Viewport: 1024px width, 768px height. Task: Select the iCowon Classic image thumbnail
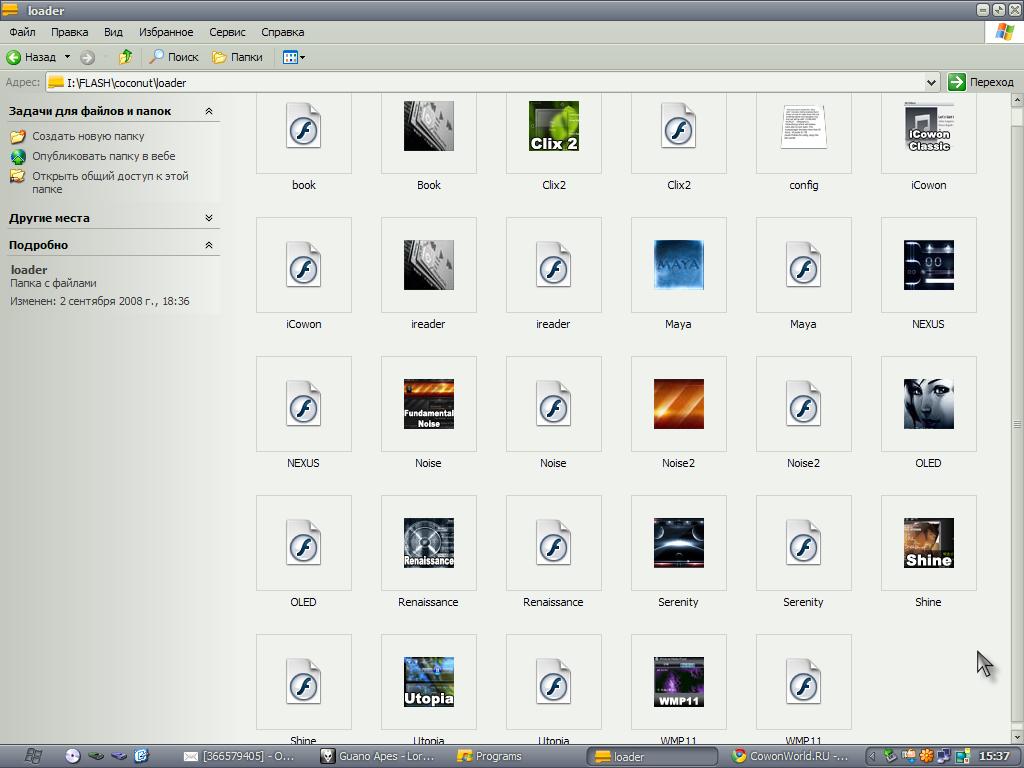point(929,125)
